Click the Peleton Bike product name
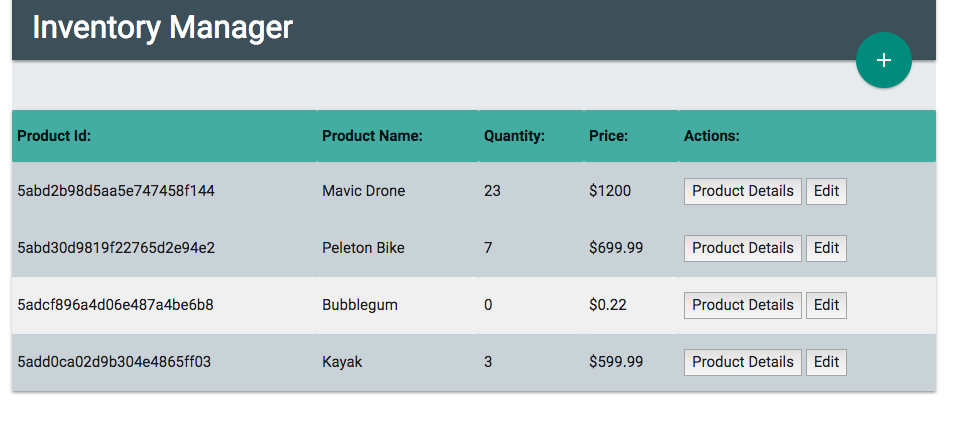The image size is (971, 423). 364,248
